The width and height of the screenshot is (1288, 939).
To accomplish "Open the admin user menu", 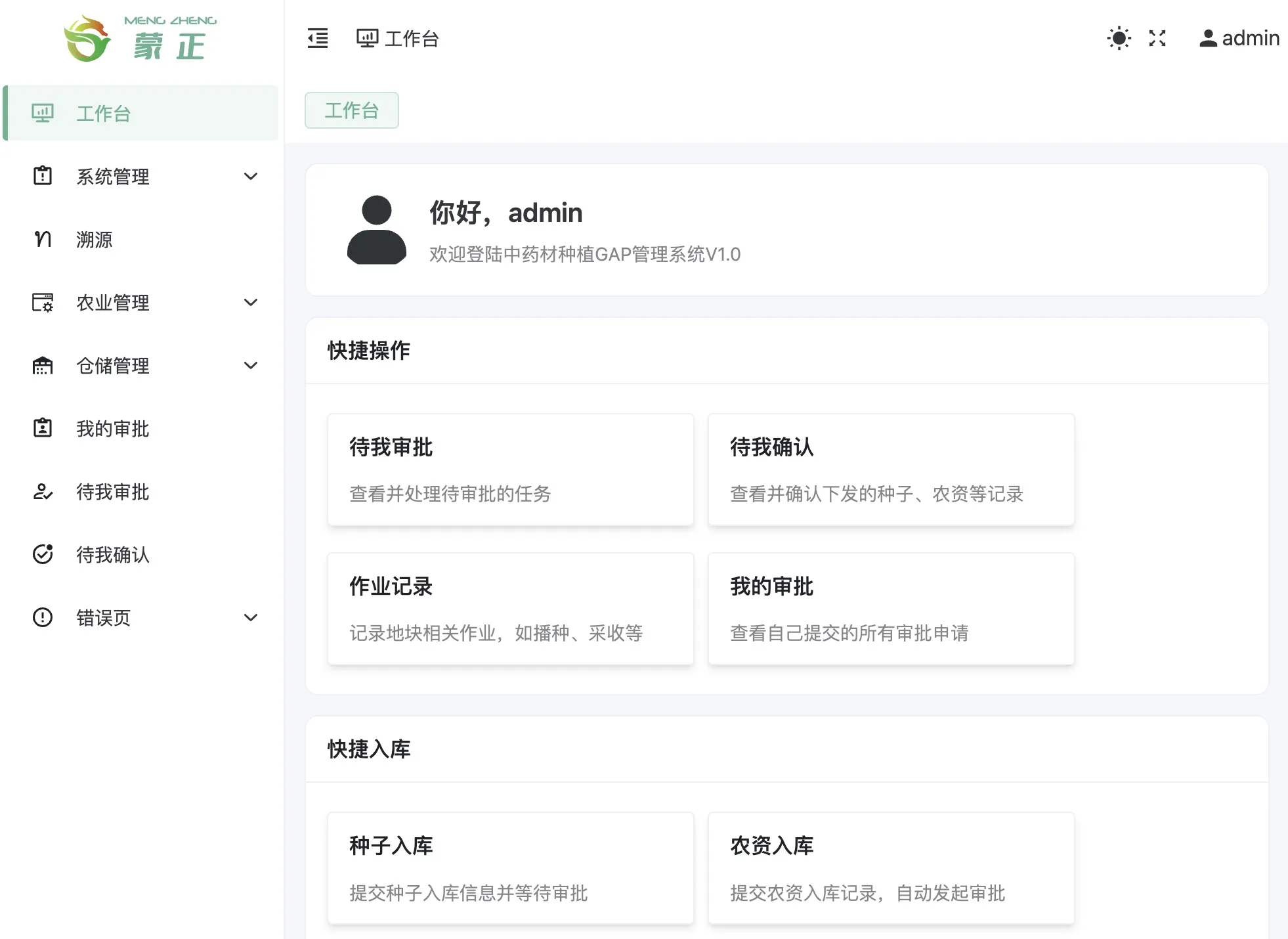I will tap(1239, 38).
